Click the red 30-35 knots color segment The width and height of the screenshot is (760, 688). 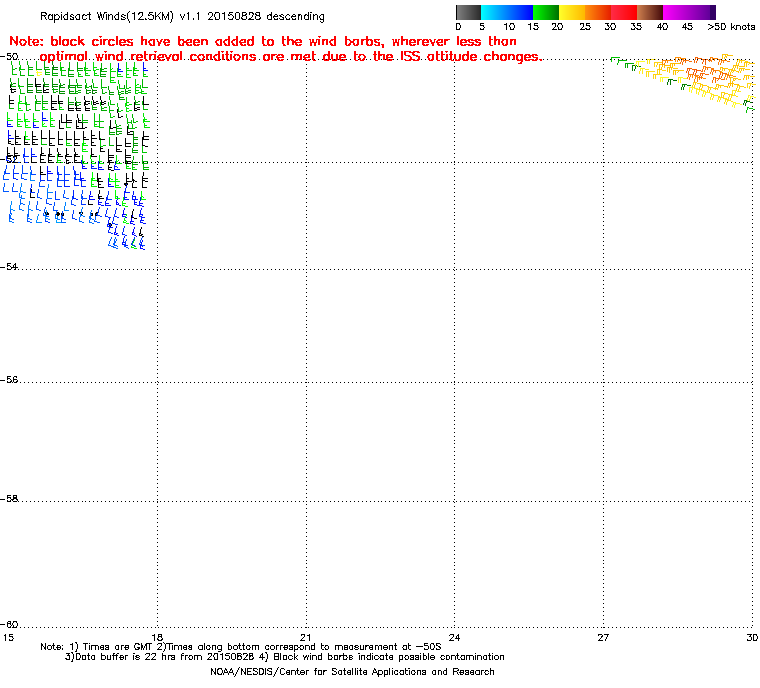pos(624,12)
